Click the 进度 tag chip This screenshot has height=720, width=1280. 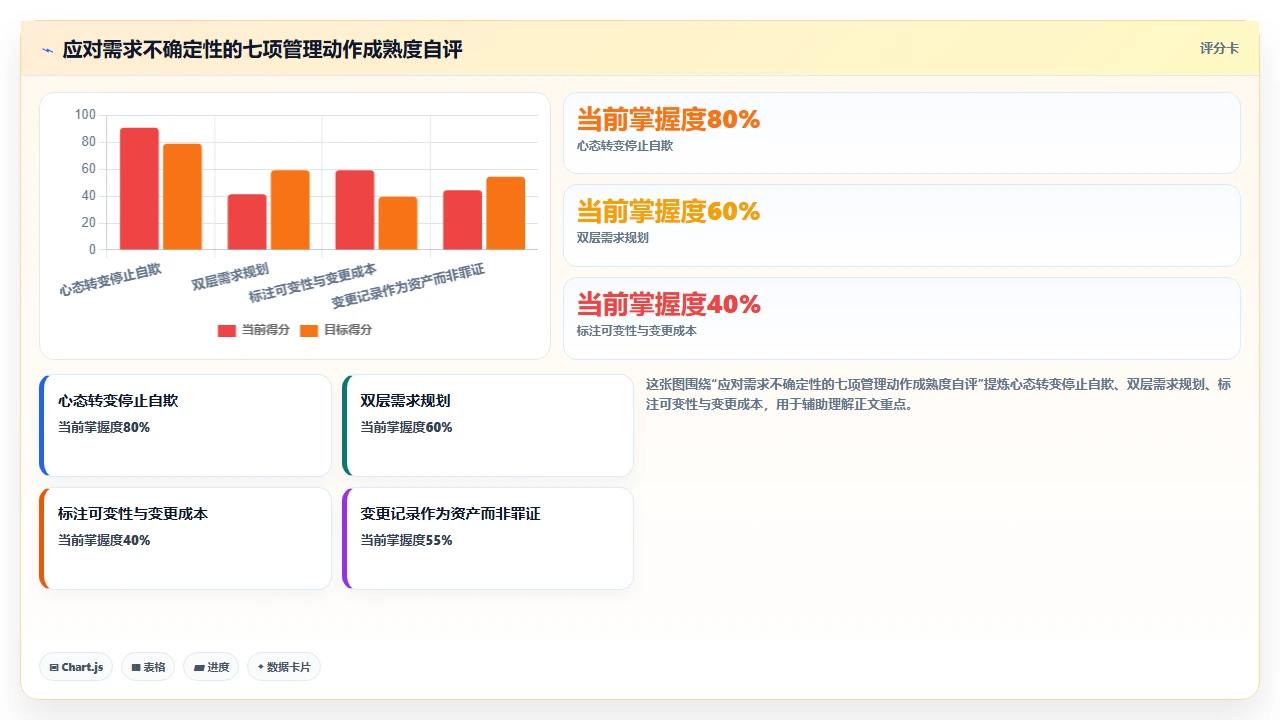(x=211, y=667)
